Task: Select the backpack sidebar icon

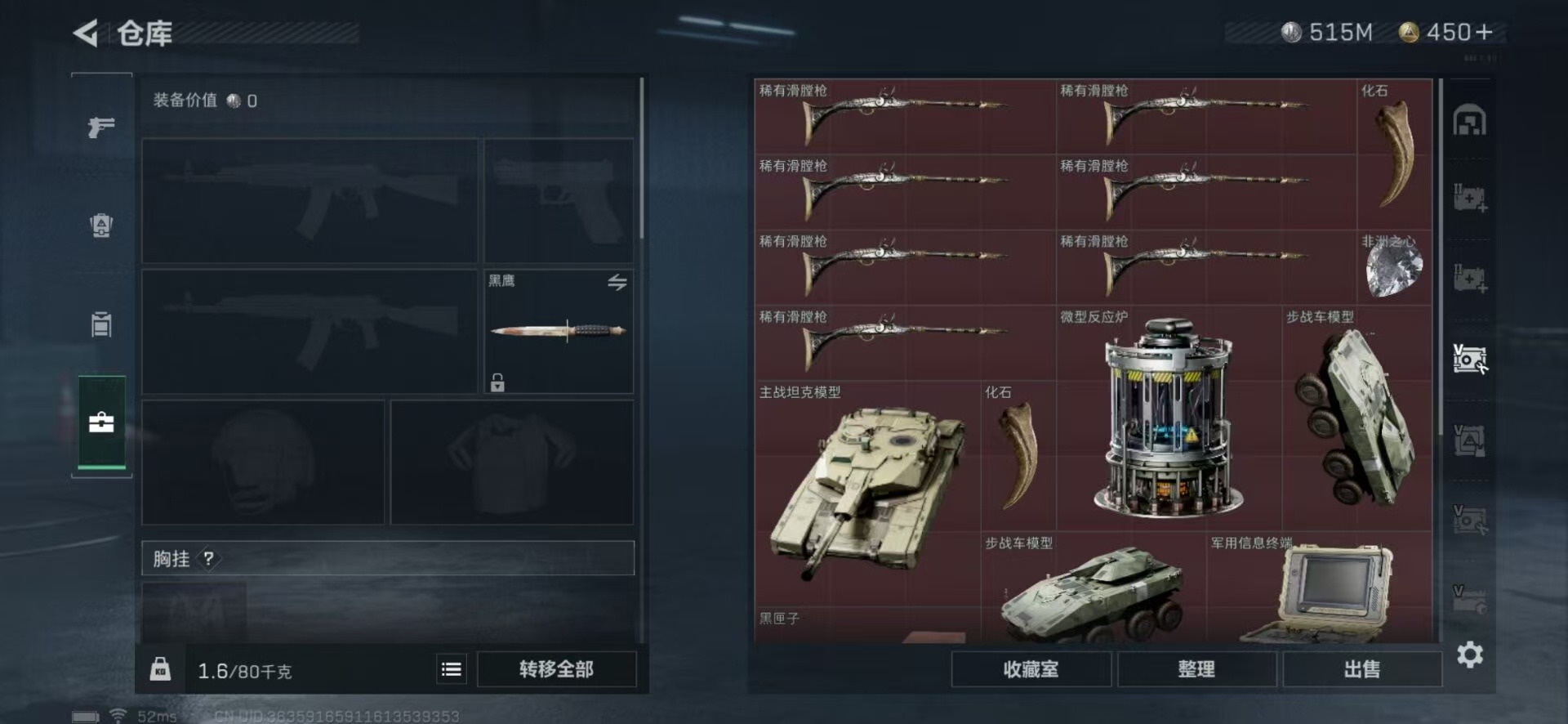Action: point(101,225)
